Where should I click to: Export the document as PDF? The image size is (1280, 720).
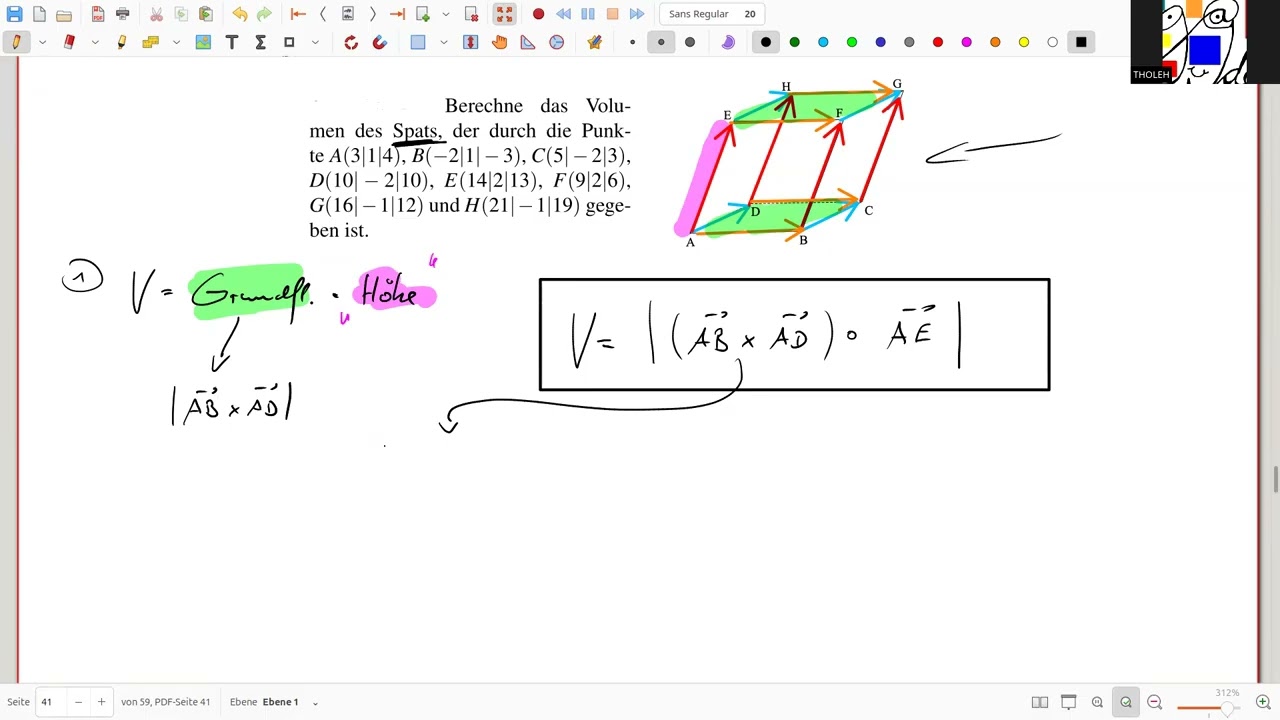coord(97,14)
